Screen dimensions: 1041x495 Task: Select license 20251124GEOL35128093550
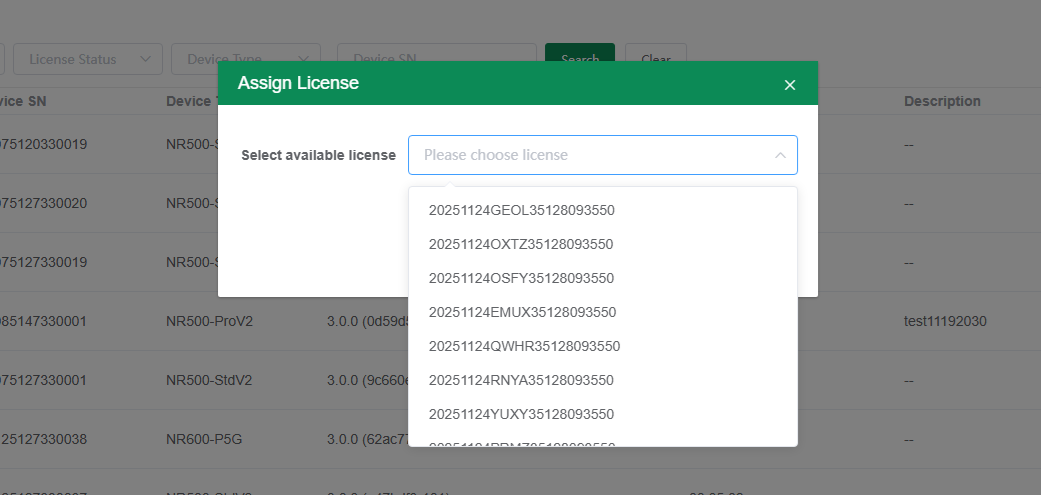tap(521, 210)
